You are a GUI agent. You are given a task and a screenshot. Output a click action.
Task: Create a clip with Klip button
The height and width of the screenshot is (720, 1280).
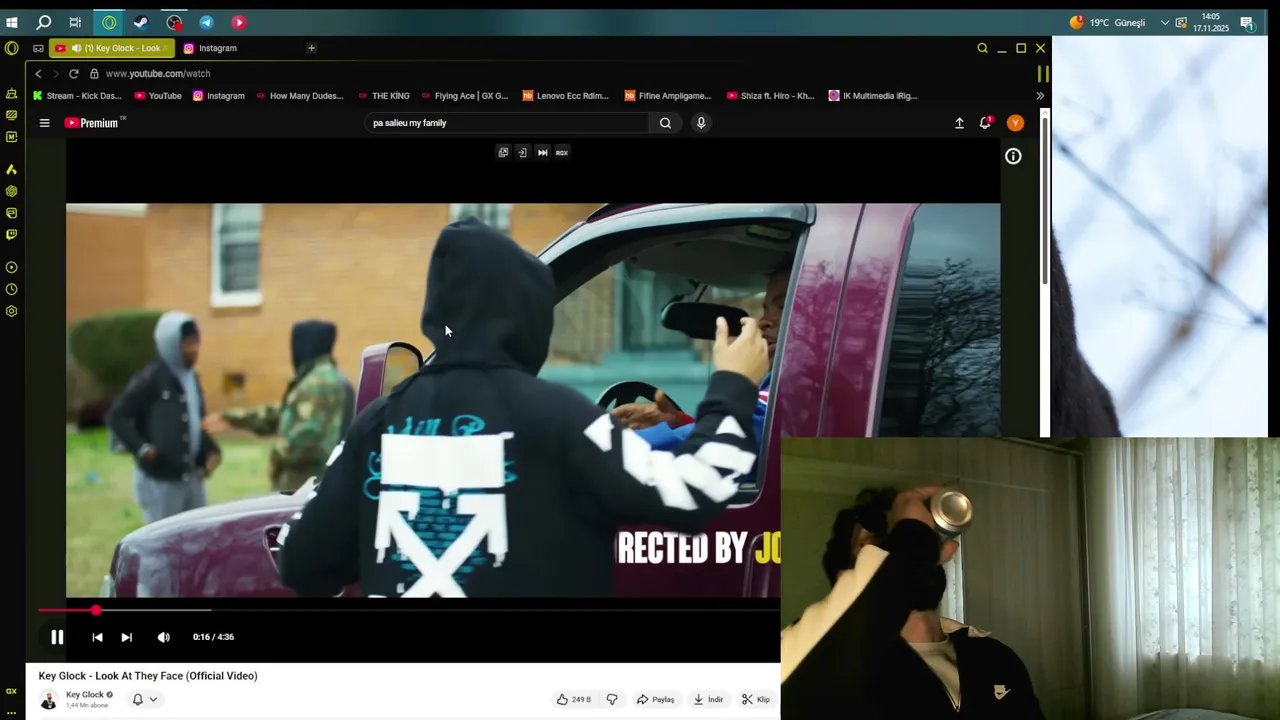[x=756, y=699]
